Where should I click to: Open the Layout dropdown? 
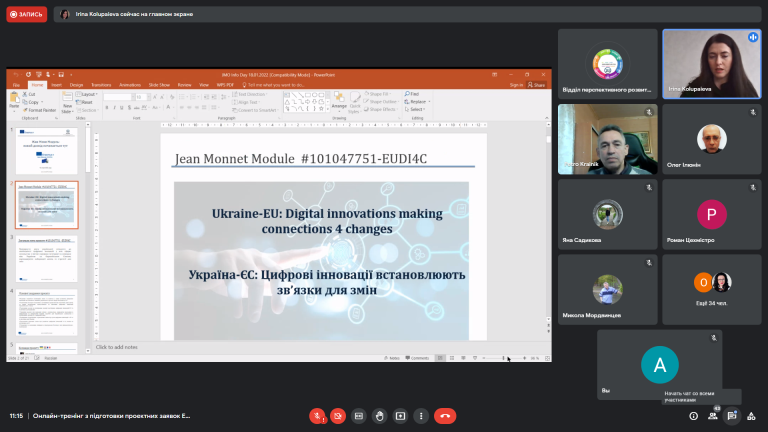tap(87, 94)
